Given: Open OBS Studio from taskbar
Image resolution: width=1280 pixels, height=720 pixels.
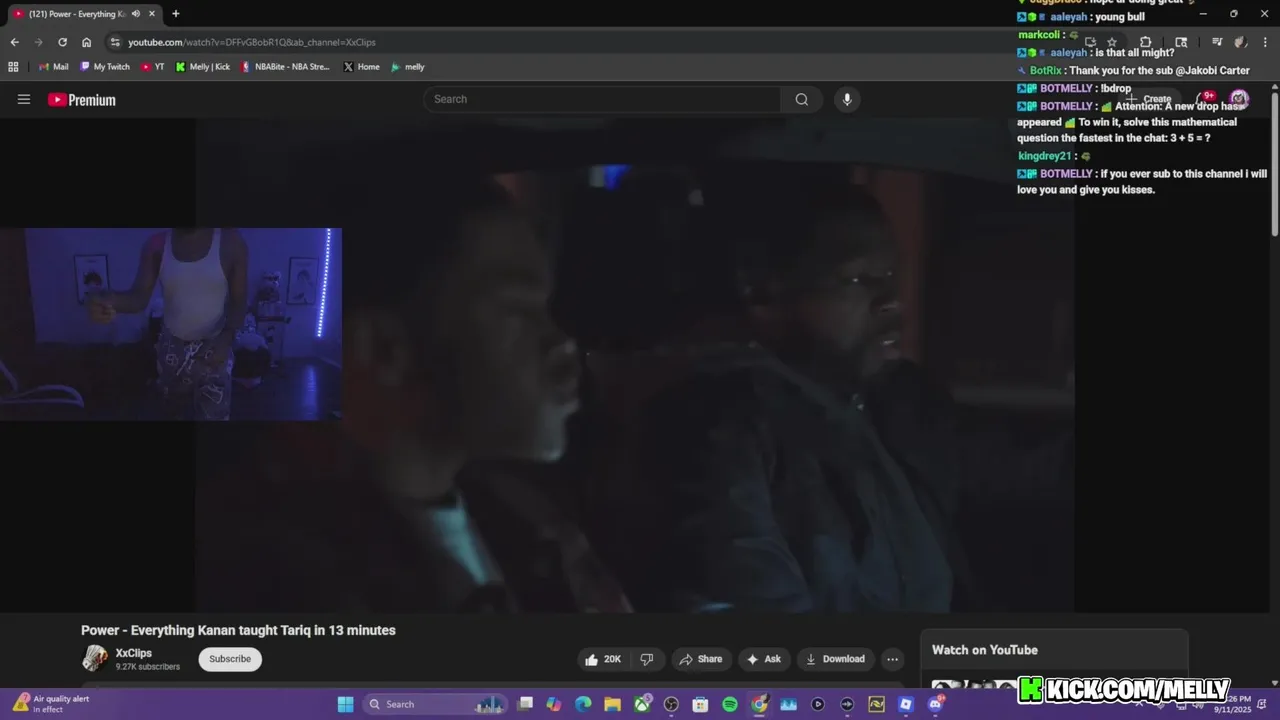Looking at the screenshot, I should (671, 704).
